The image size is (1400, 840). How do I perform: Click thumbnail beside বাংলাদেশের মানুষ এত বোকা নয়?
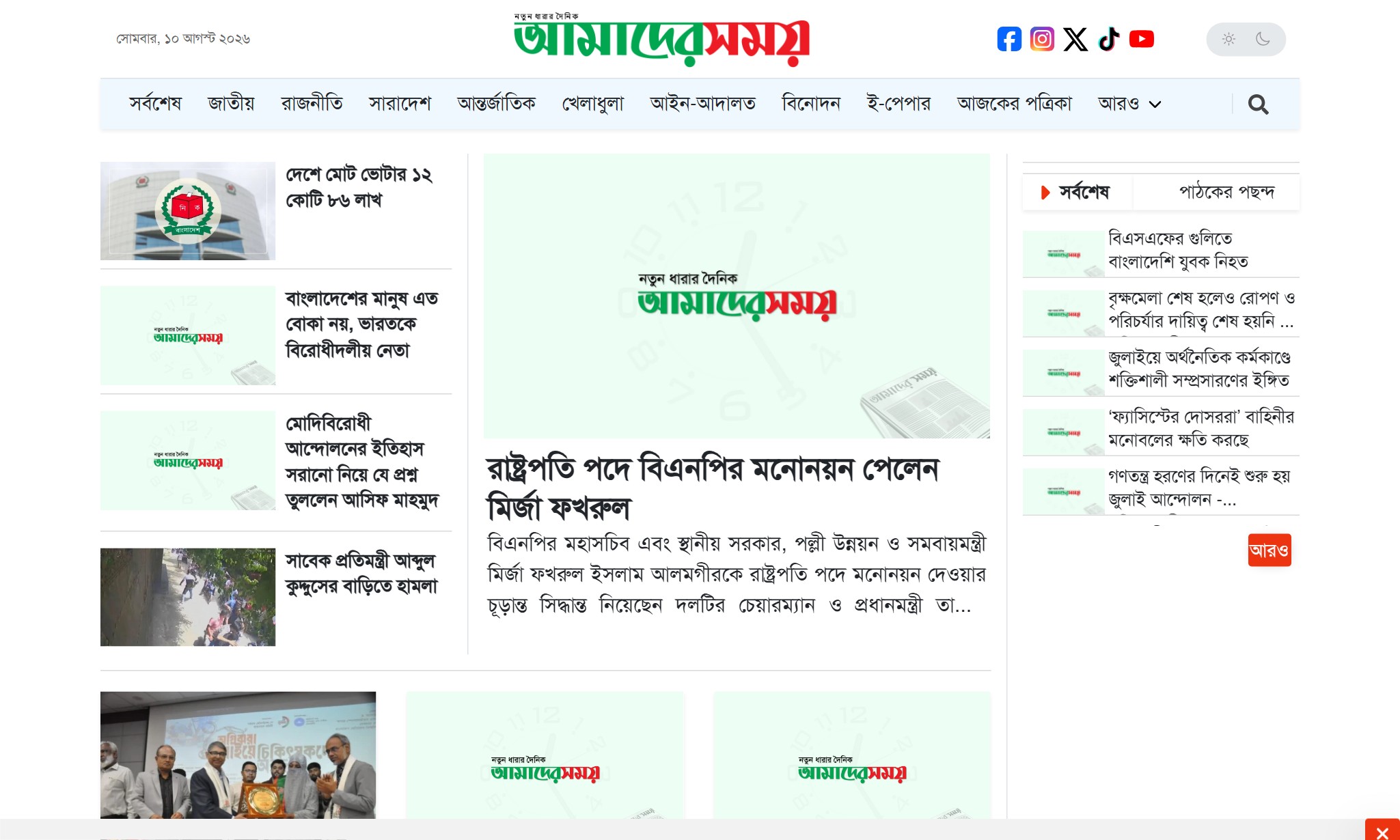(x=188, y=335)
